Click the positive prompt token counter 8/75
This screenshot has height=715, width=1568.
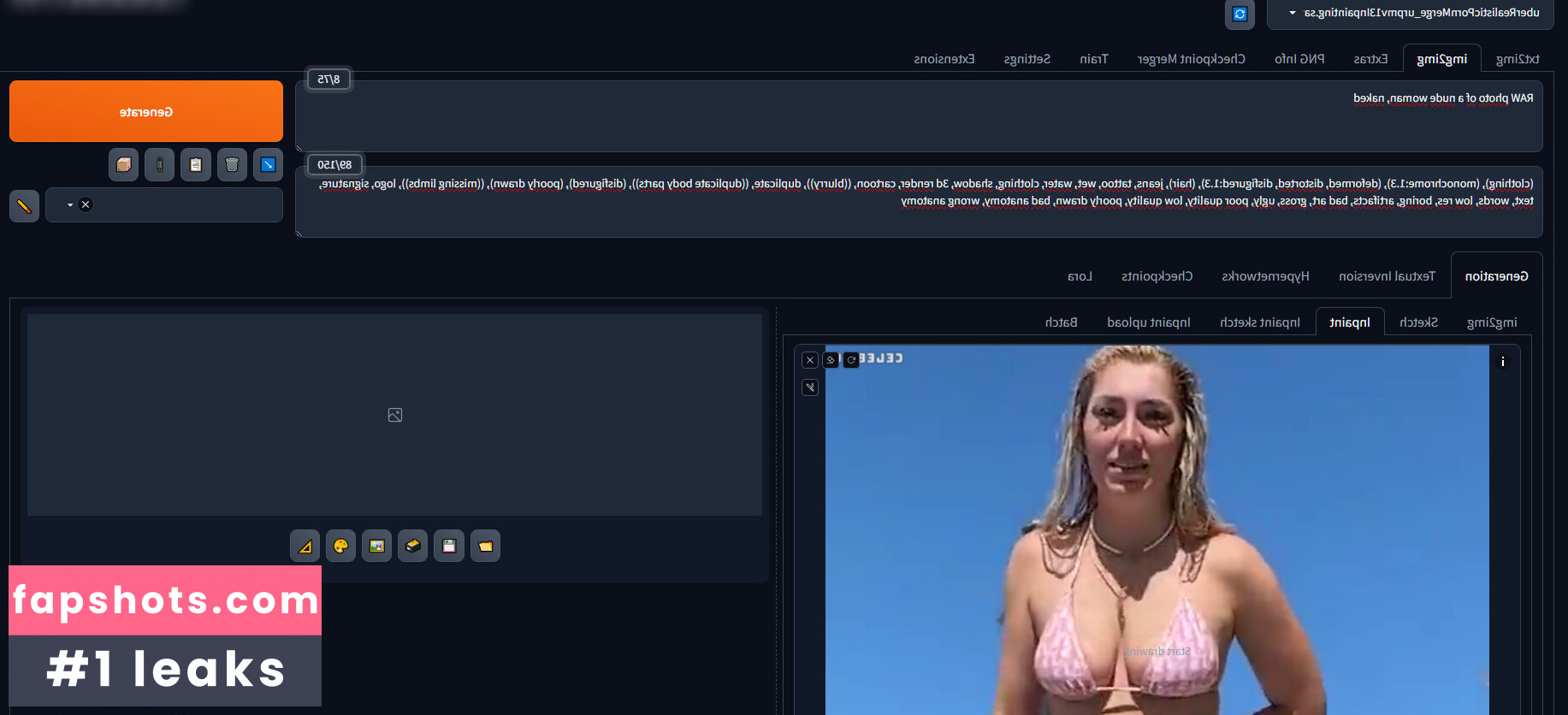coord(328,79)
